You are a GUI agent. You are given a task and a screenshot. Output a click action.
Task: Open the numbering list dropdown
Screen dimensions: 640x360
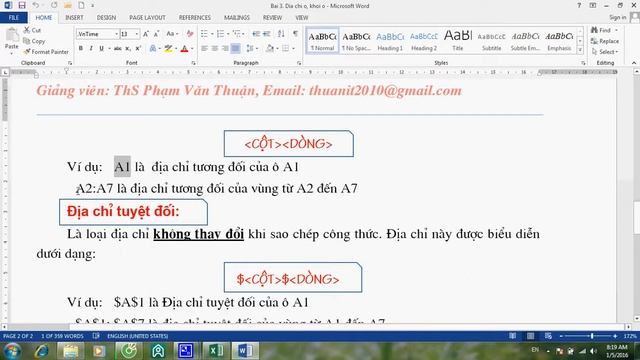pos(228,34)
